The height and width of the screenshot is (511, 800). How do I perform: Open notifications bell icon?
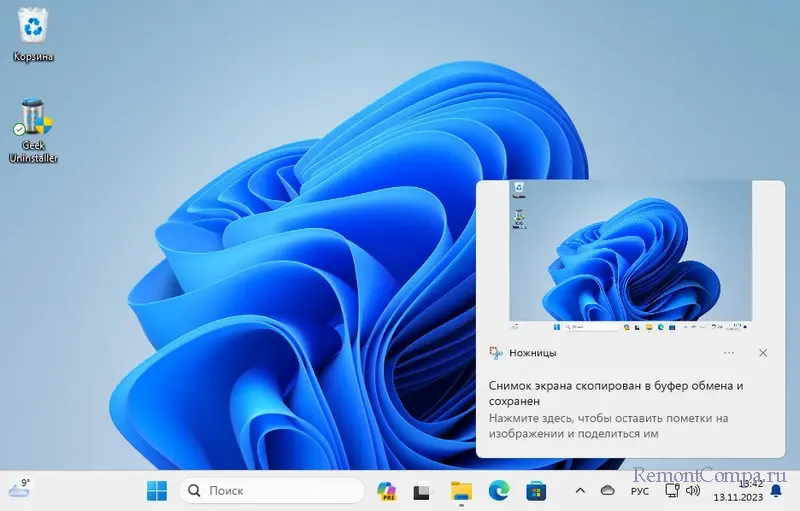coord(776,491)
